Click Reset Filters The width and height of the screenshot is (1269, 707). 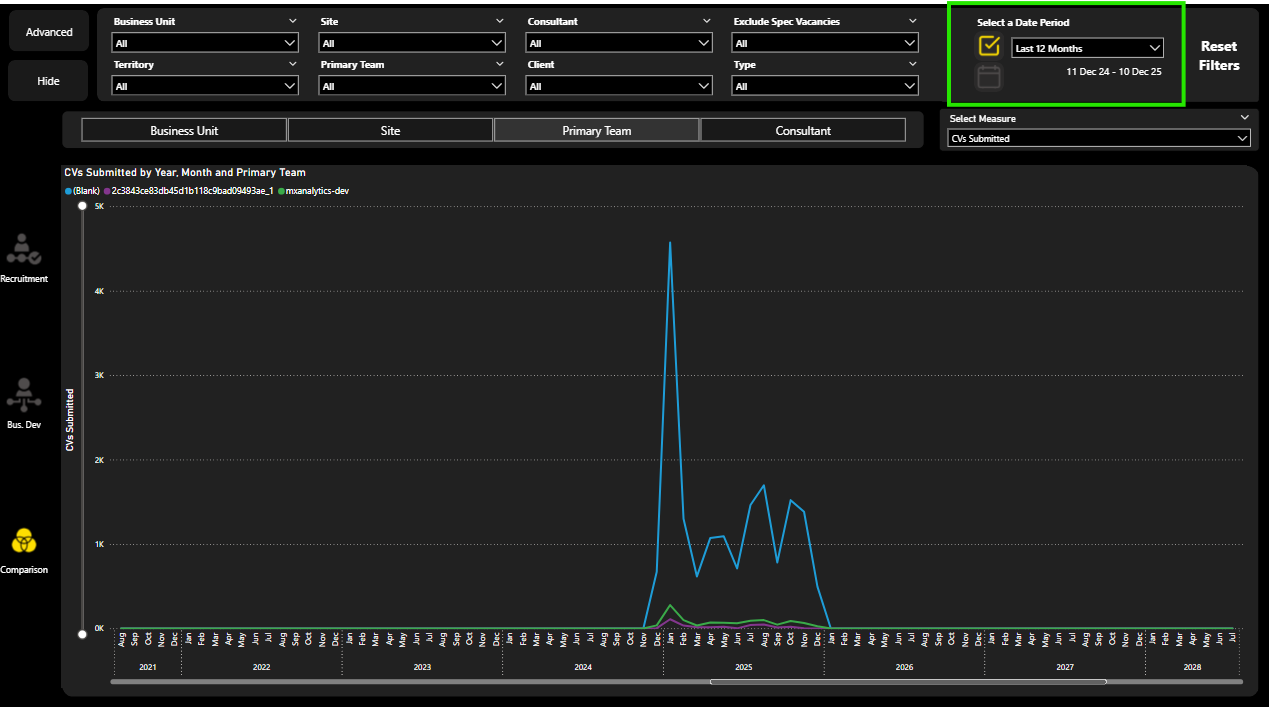point(1219,56)
